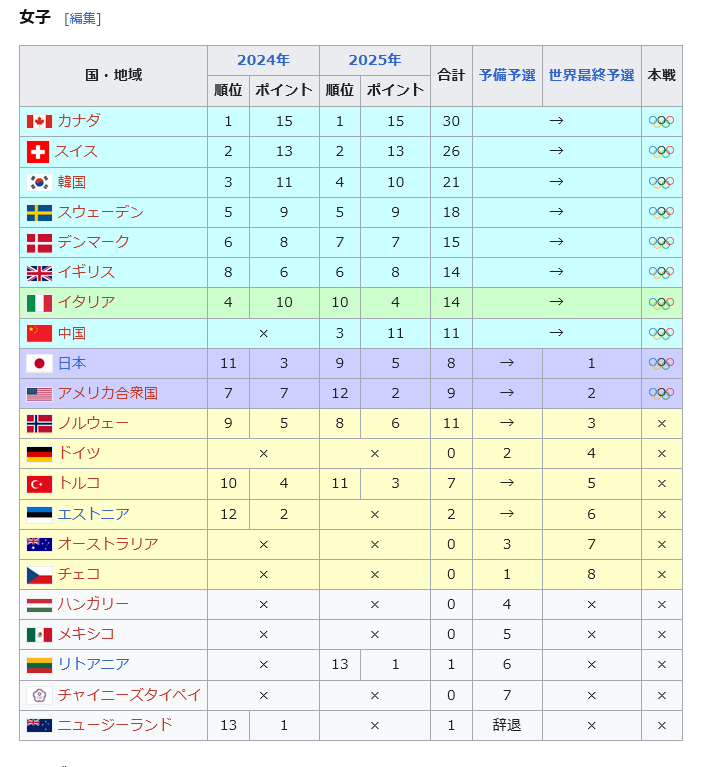Click the South Korea flag icon
Viewport: 707px width, 767px height.
39,182
